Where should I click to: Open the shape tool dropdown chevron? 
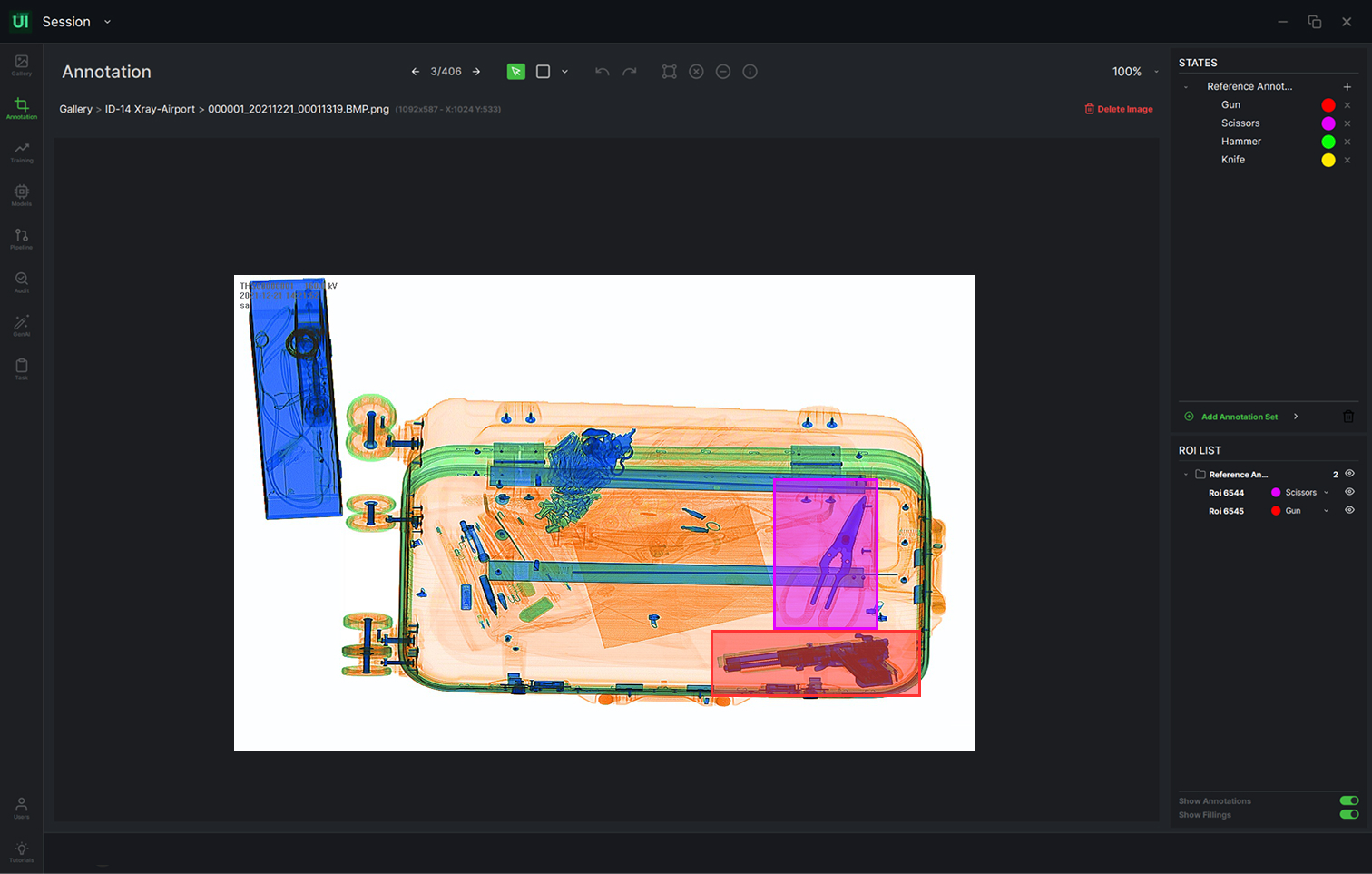pos(564,72)
